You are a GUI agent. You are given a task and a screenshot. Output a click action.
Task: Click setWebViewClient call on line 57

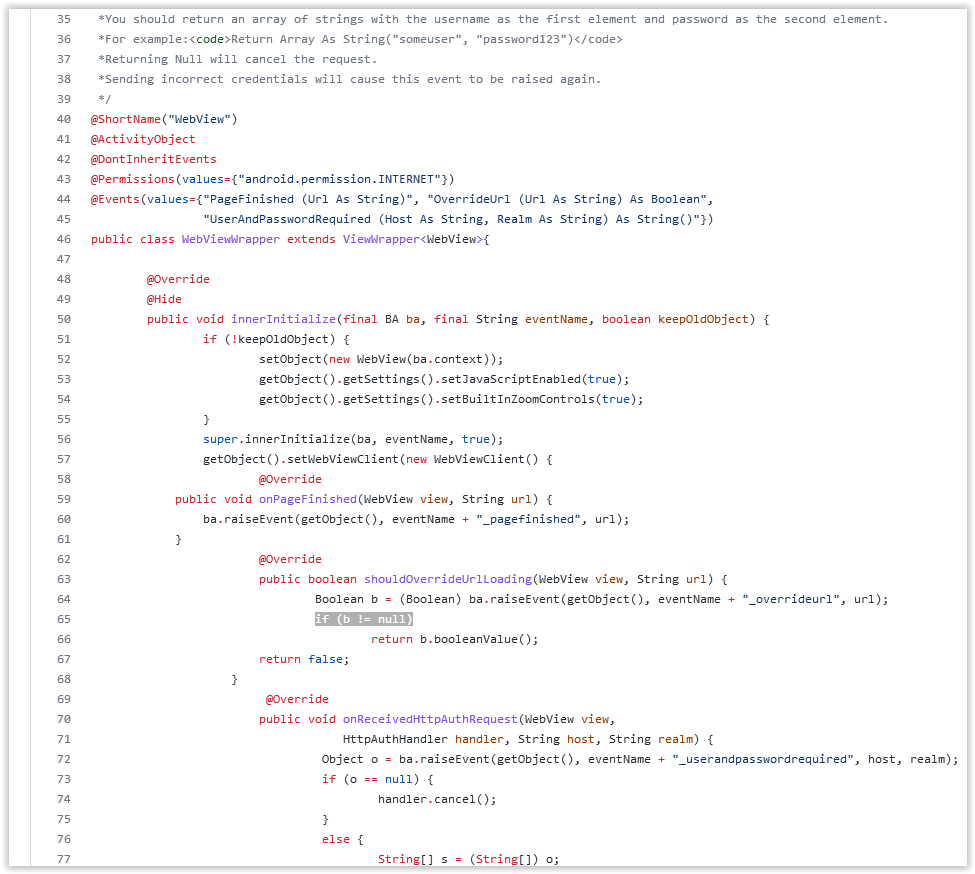coord(343,459)
